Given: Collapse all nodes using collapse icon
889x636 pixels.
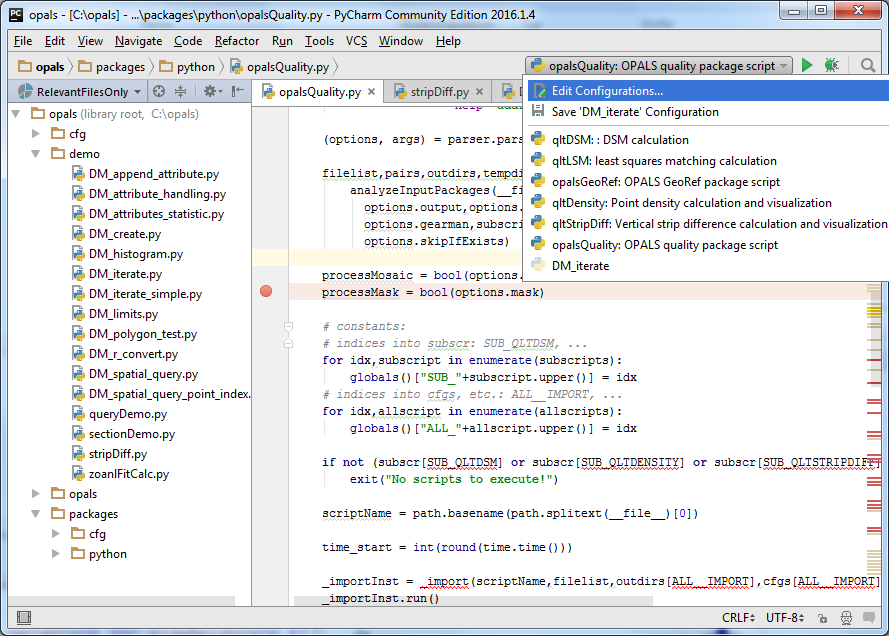Looking at the screenshot, I should click(180, 90).
